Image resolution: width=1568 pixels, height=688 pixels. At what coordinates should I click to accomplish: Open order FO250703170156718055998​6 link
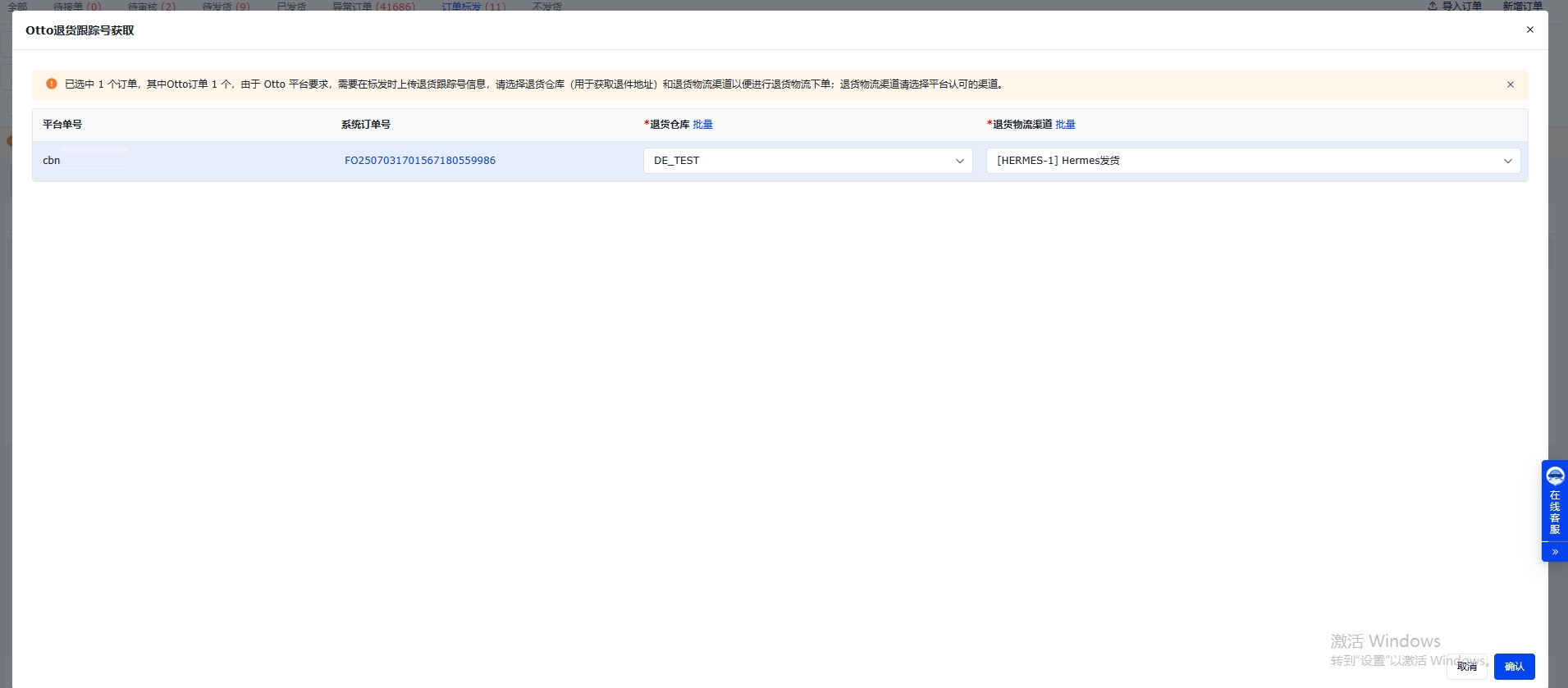[x=419, y=161]
